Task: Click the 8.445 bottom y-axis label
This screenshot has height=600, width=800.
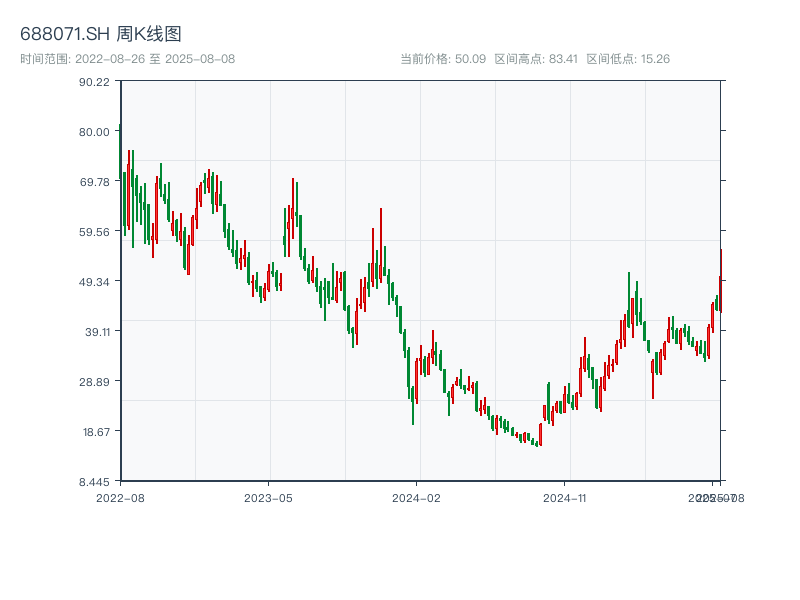Action: 94,481
